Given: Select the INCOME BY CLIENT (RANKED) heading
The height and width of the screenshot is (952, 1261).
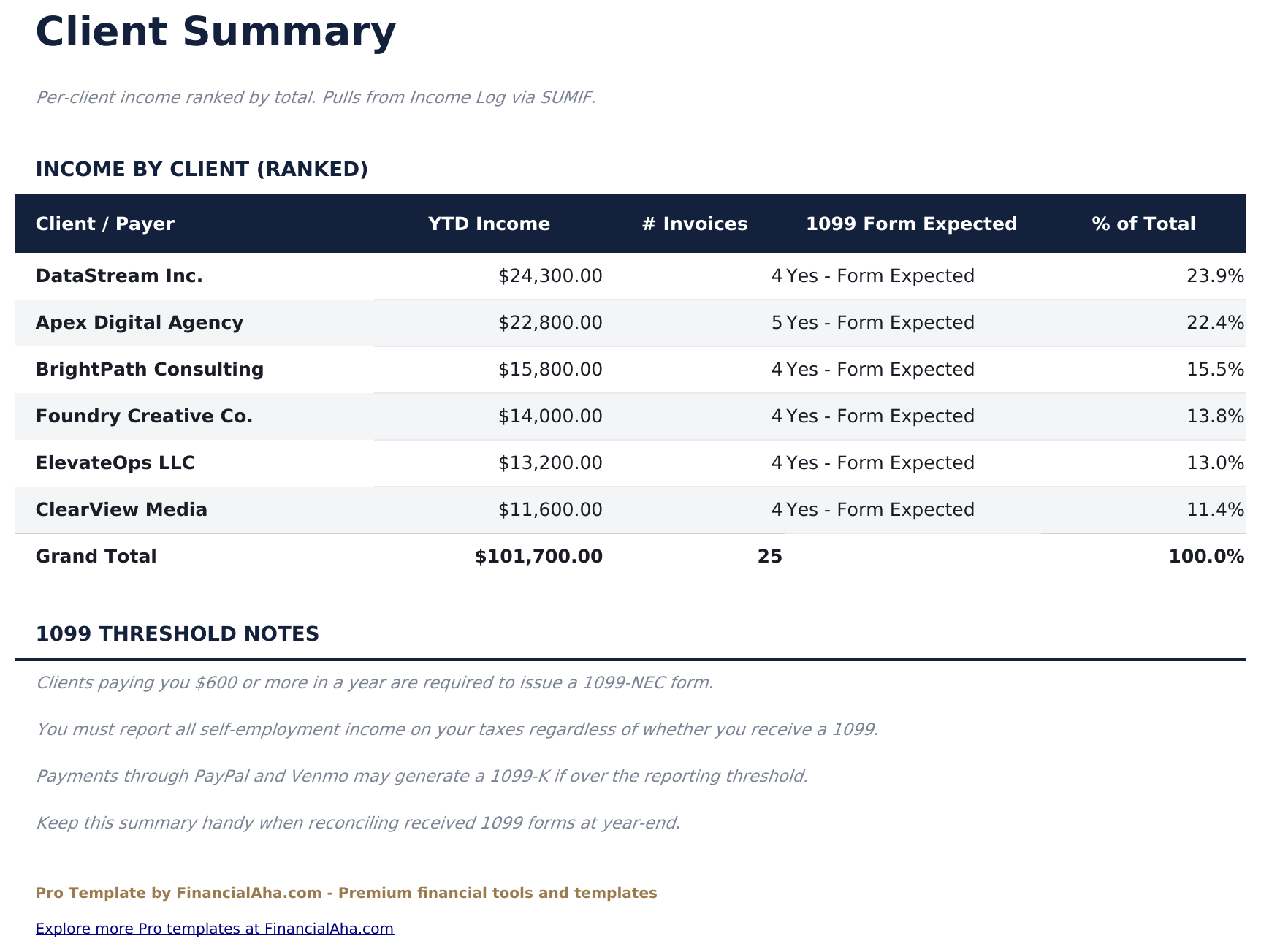Looking at the screenshot, I should point(202,169).
